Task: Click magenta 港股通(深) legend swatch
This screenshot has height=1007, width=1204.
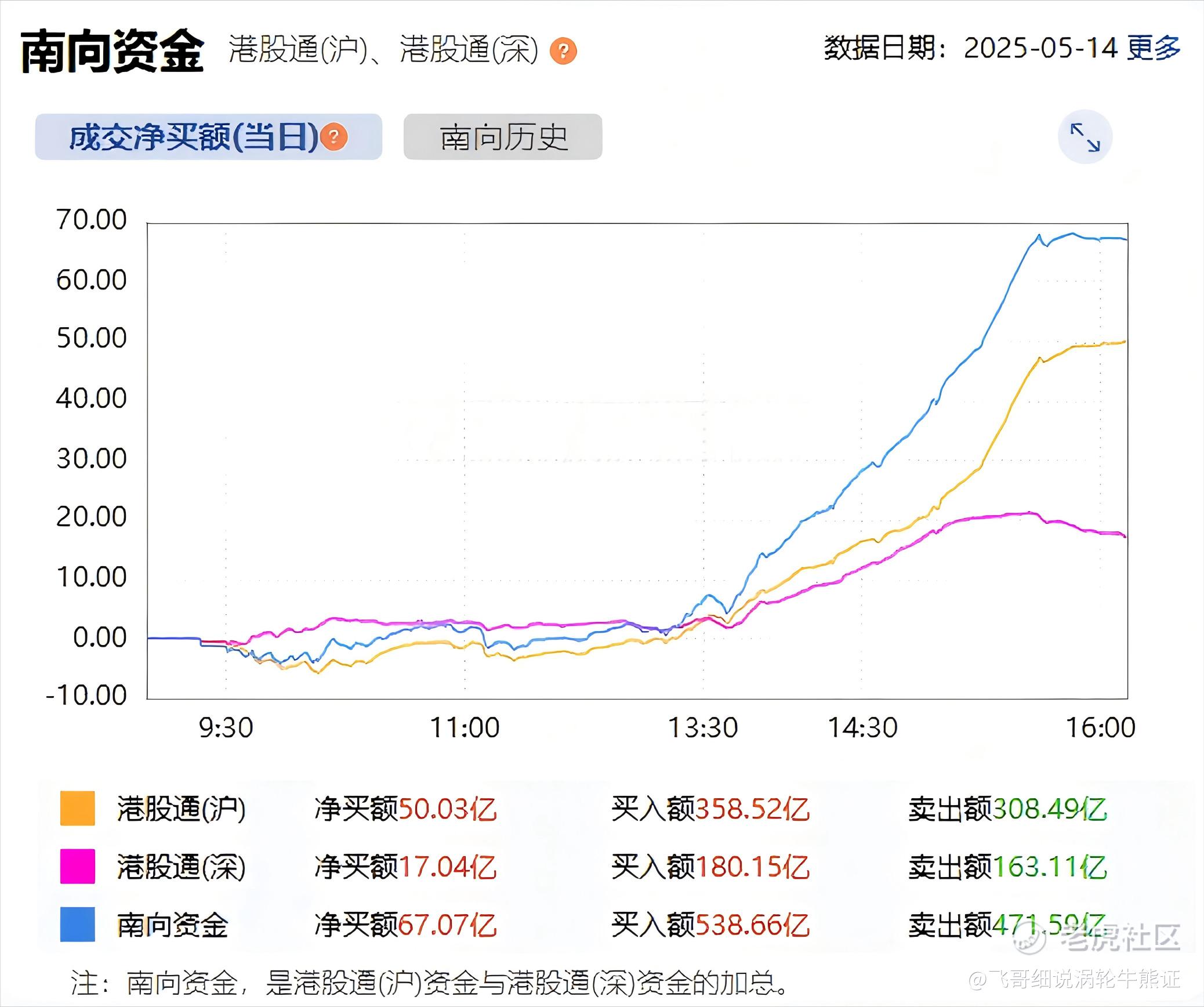Action: (78, 866)
